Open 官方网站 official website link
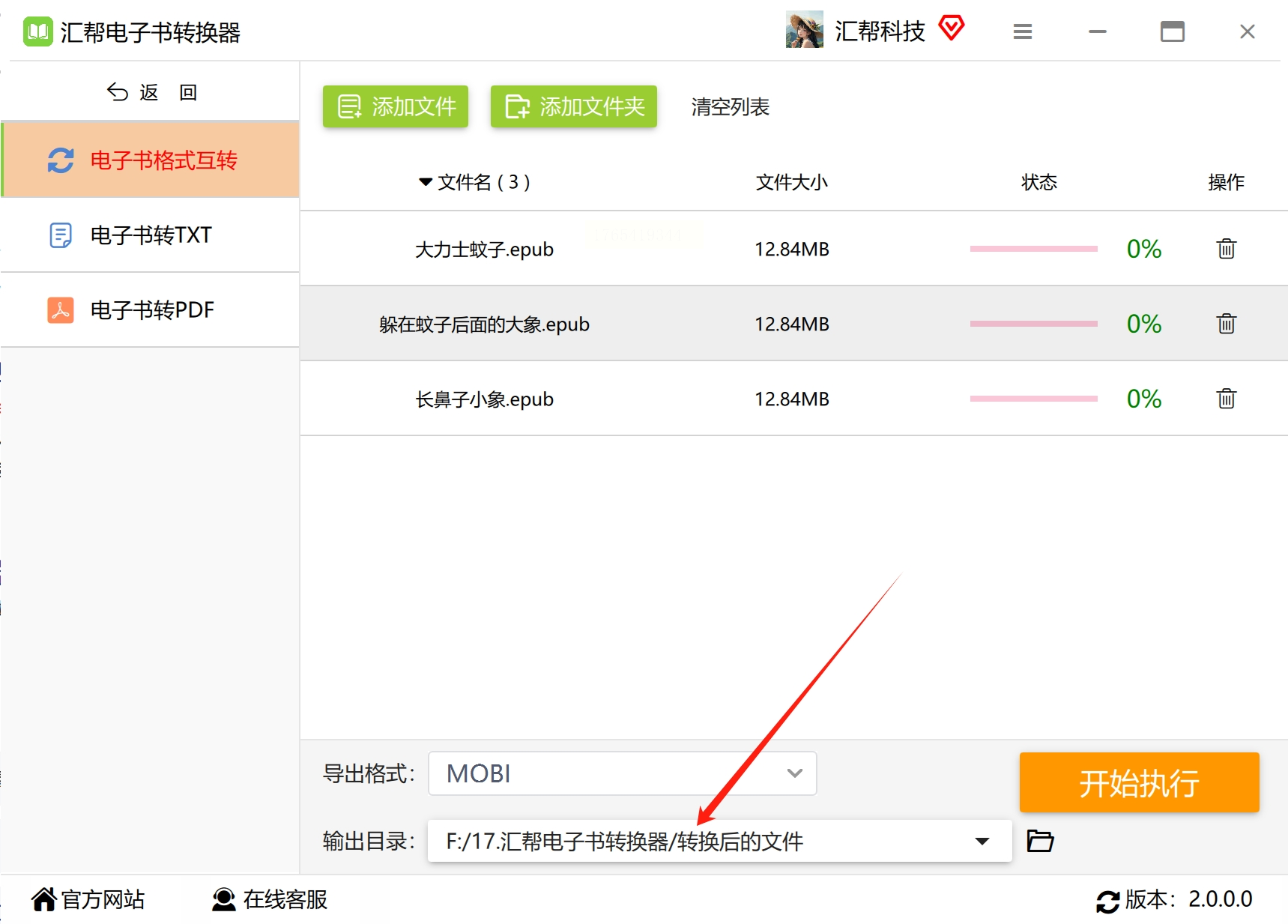 tap(88, 899)
